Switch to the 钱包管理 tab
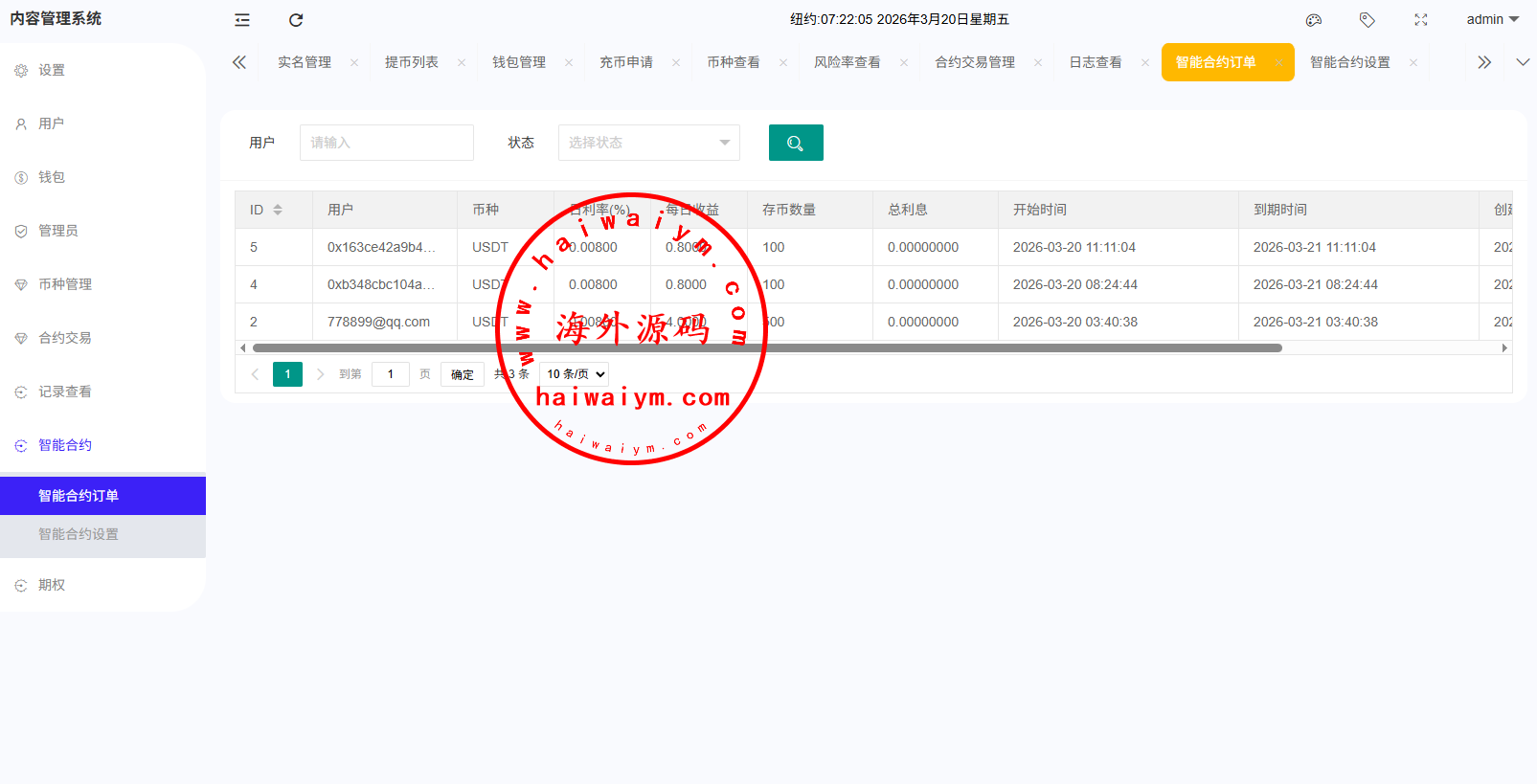 (x=519, y=62)
